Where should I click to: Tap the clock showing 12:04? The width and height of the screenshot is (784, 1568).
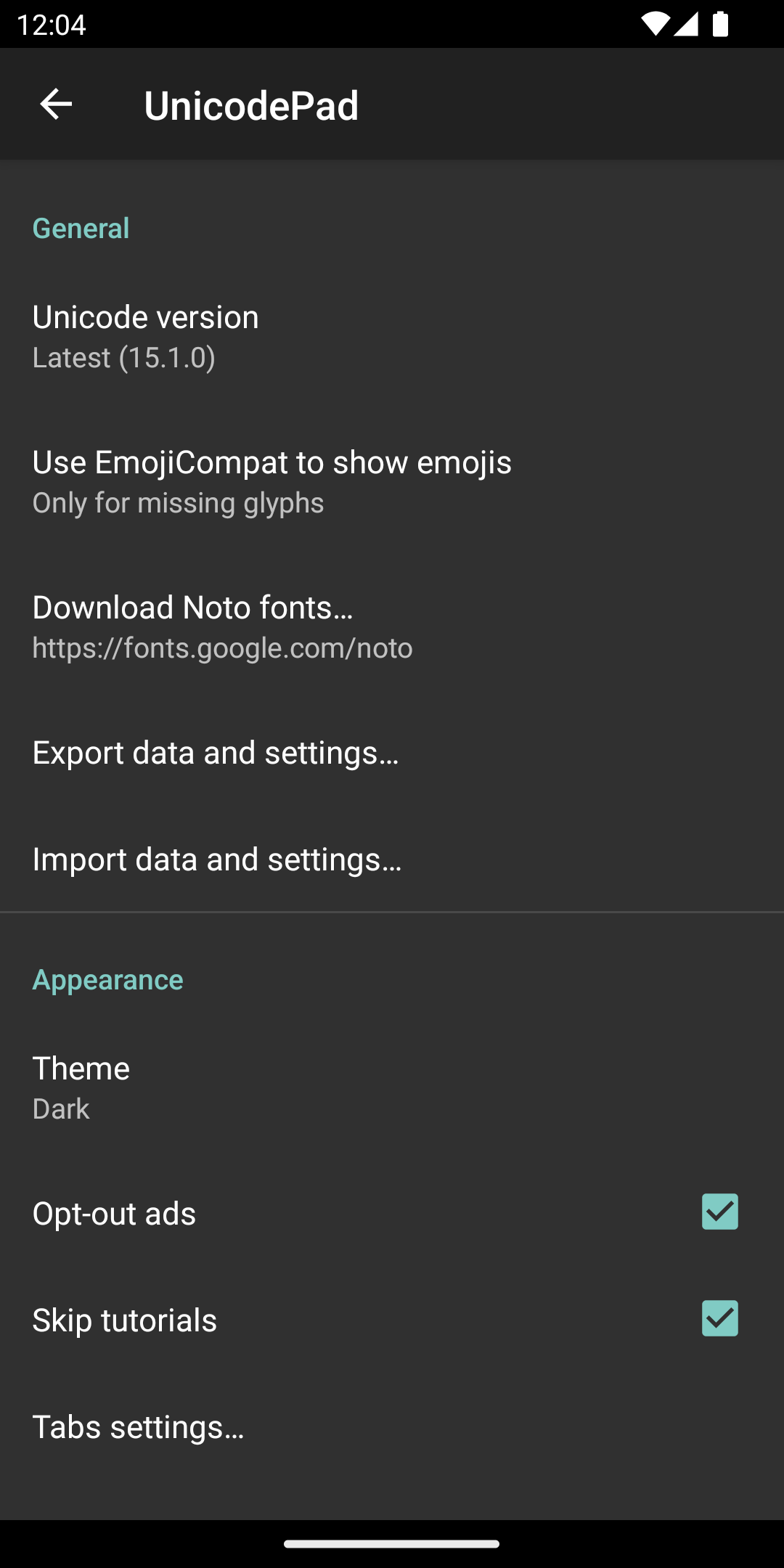(x=51, y=25)
